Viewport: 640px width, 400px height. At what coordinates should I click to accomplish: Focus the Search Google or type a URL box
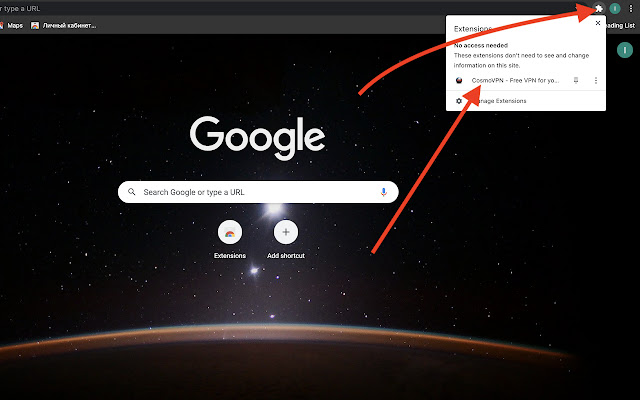click(258, 192)
